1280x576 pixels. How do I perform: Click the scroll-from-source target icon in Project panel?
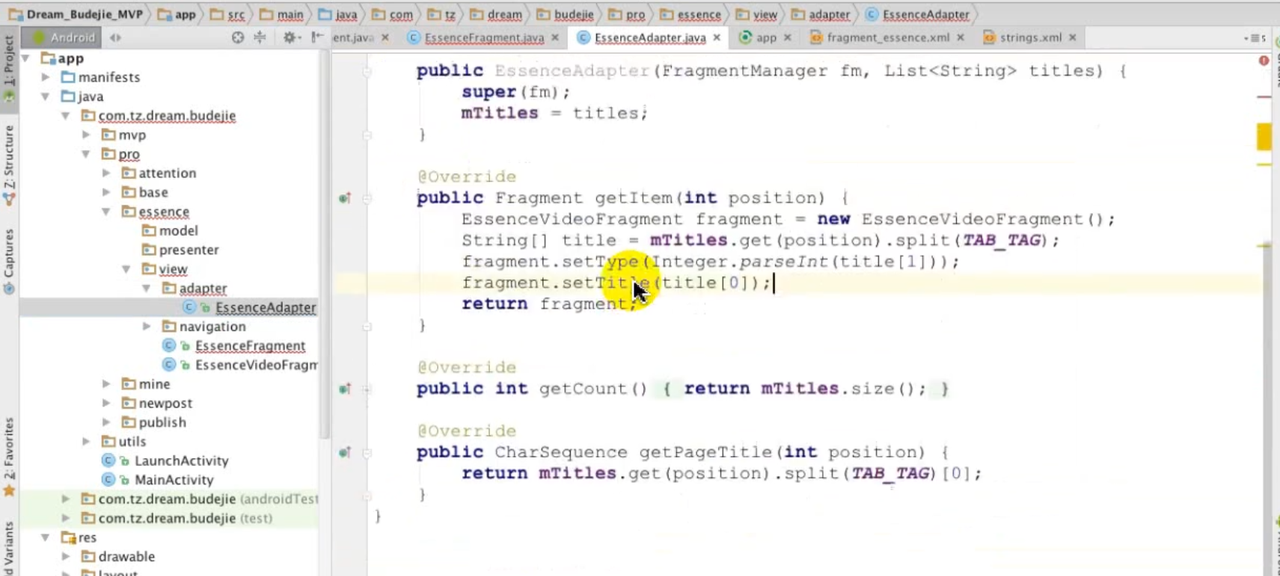coord(238,37)
